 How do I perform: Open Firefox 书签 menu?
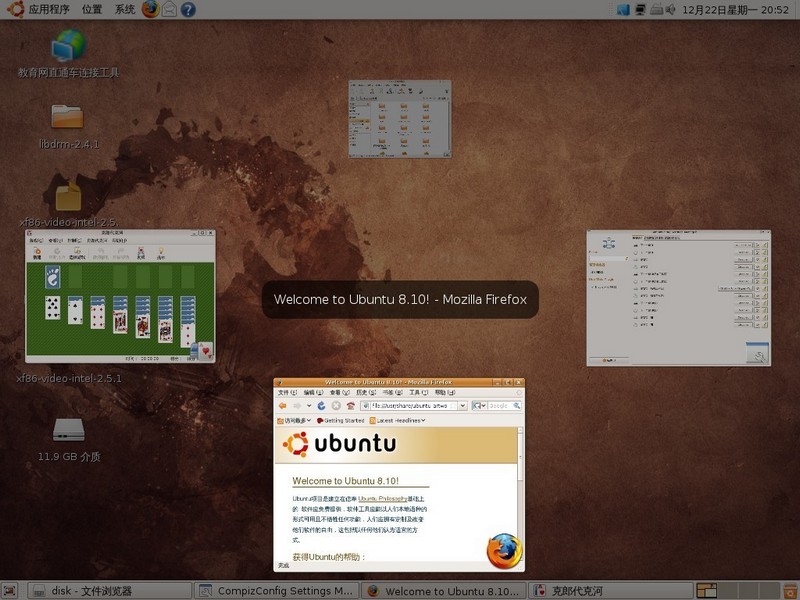392,392
